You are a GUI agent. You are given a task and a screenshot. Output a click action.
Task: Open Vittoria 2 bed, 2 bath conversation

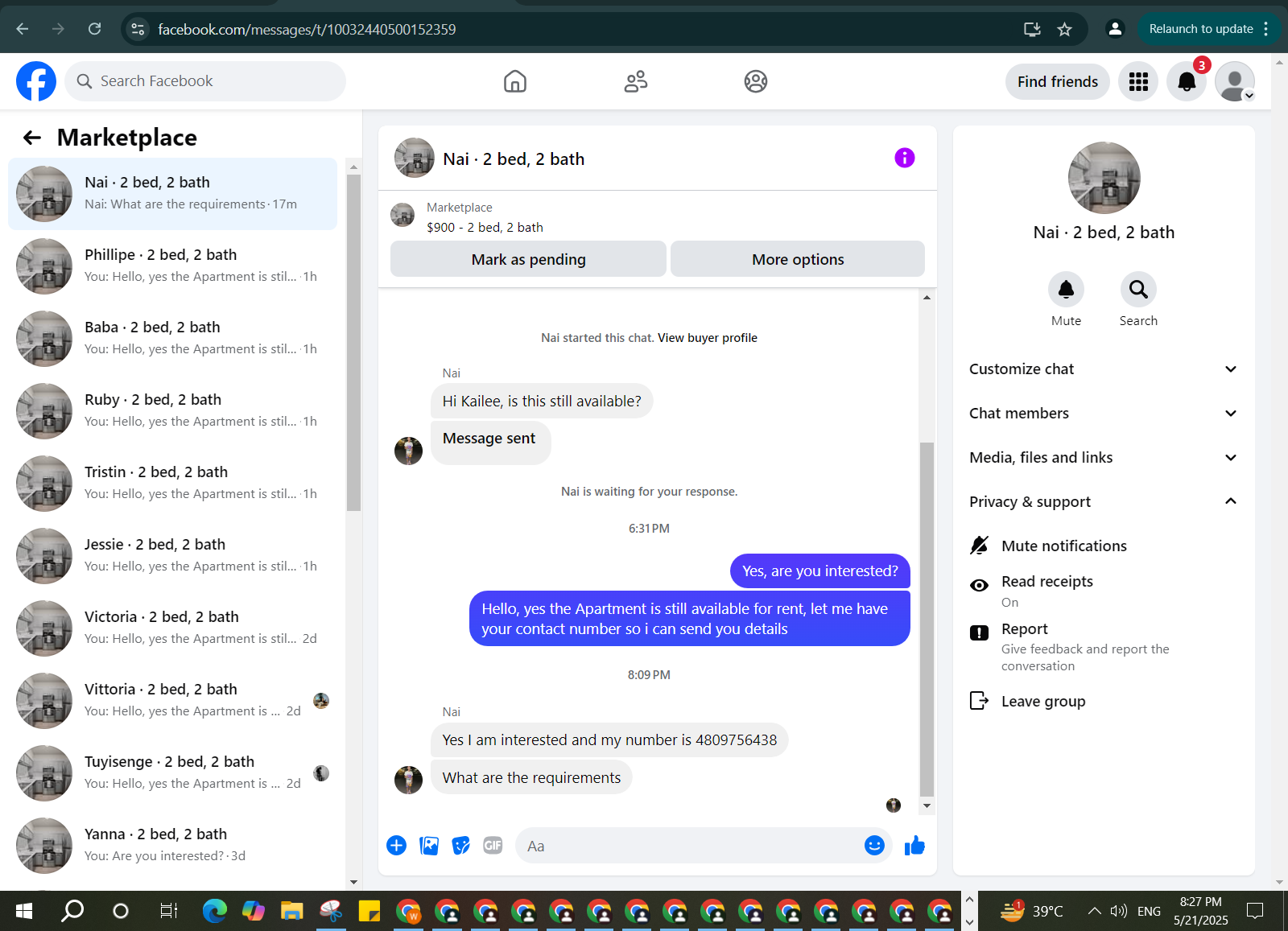pyautogui.click(x=173, y=701)
